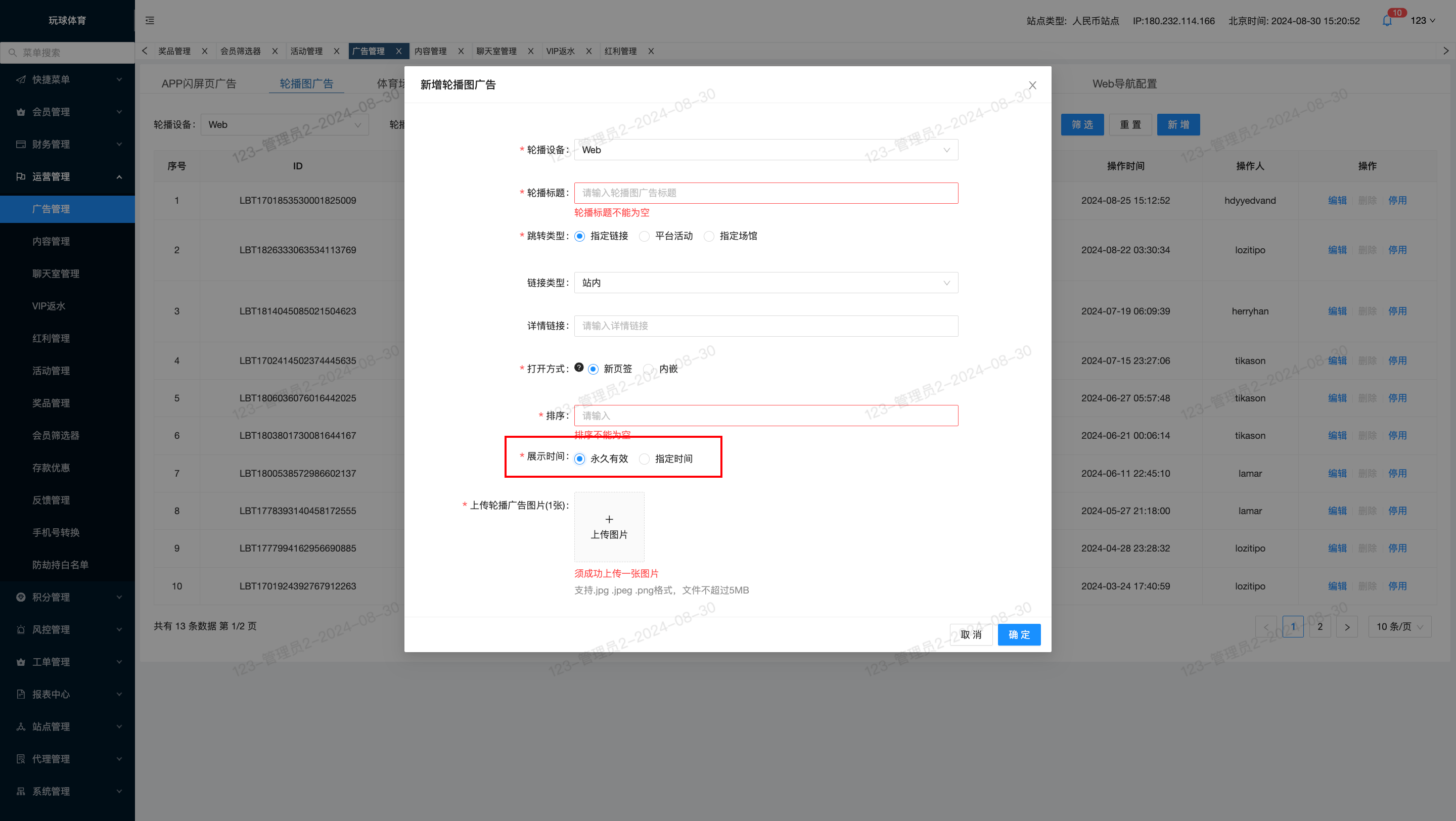Choose the 内嵌 open method radio

pos(649,369)
